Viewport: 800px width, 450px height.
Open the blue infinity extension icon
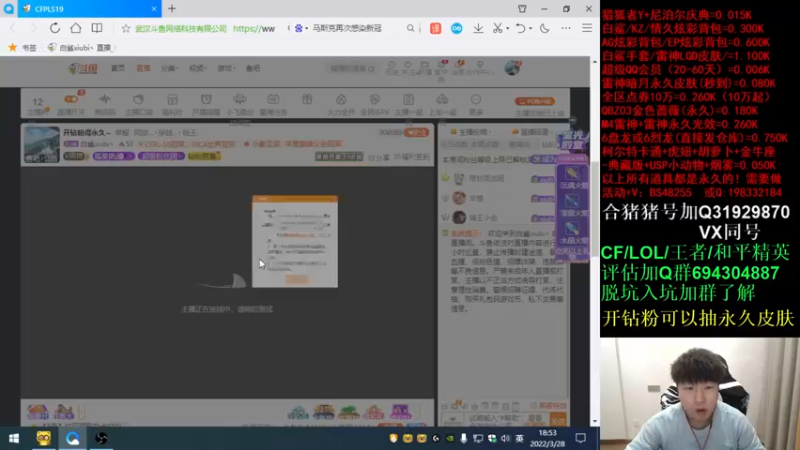click(x=457, y=29)
